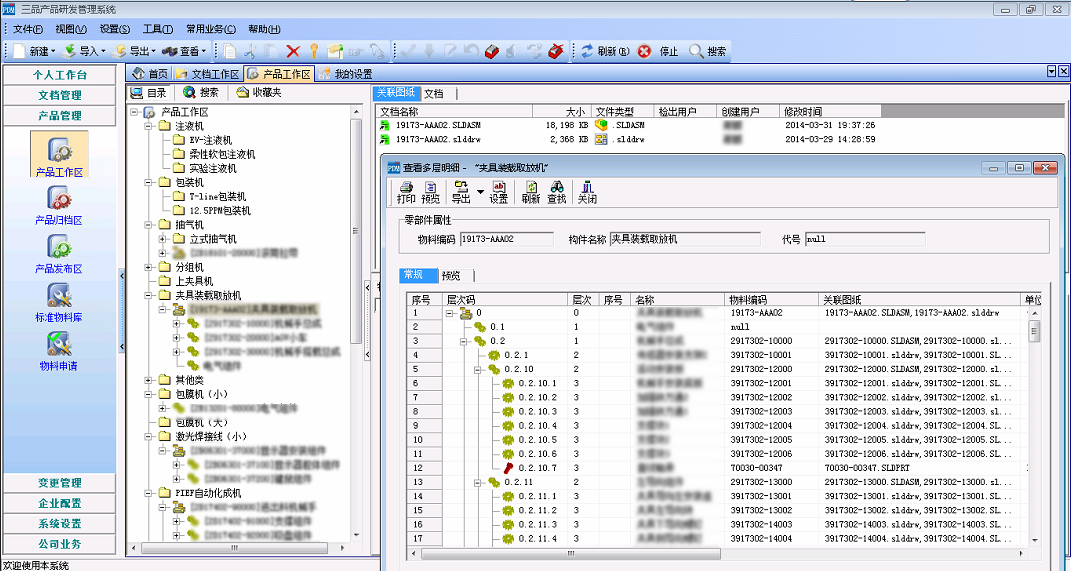Switch to the 预览 tab in detail window
This screenshot has width=1071, height=571.
[x=451, y=276]
